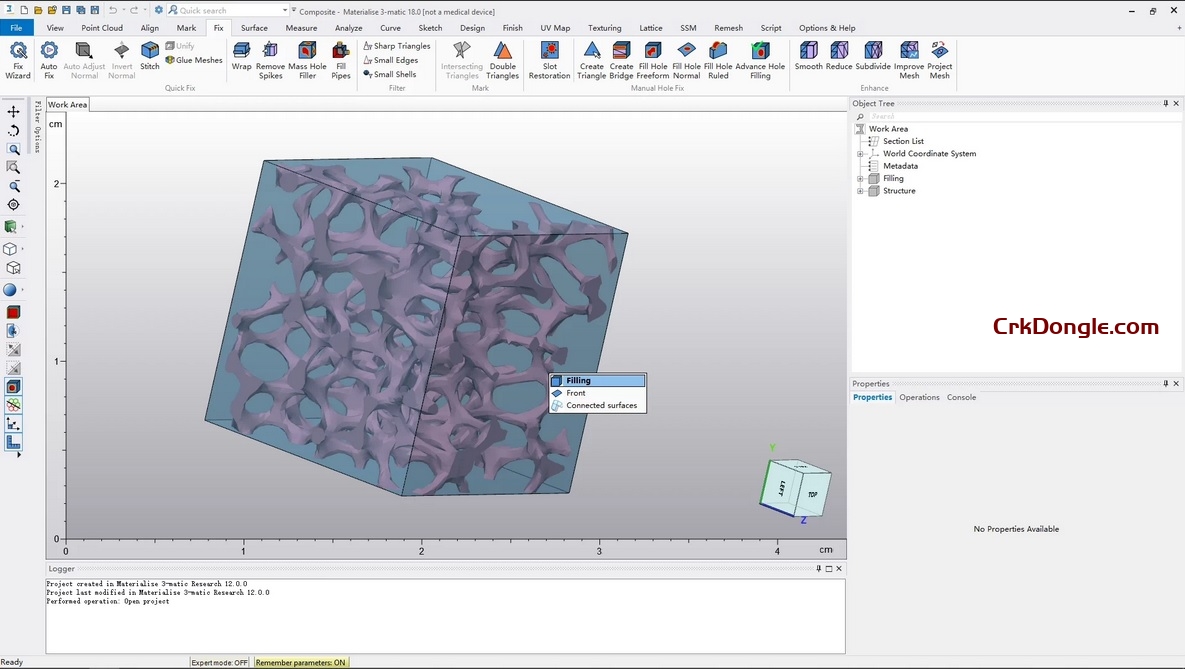
Task: Run the Auto Fix tool
Action: [48, 58]
